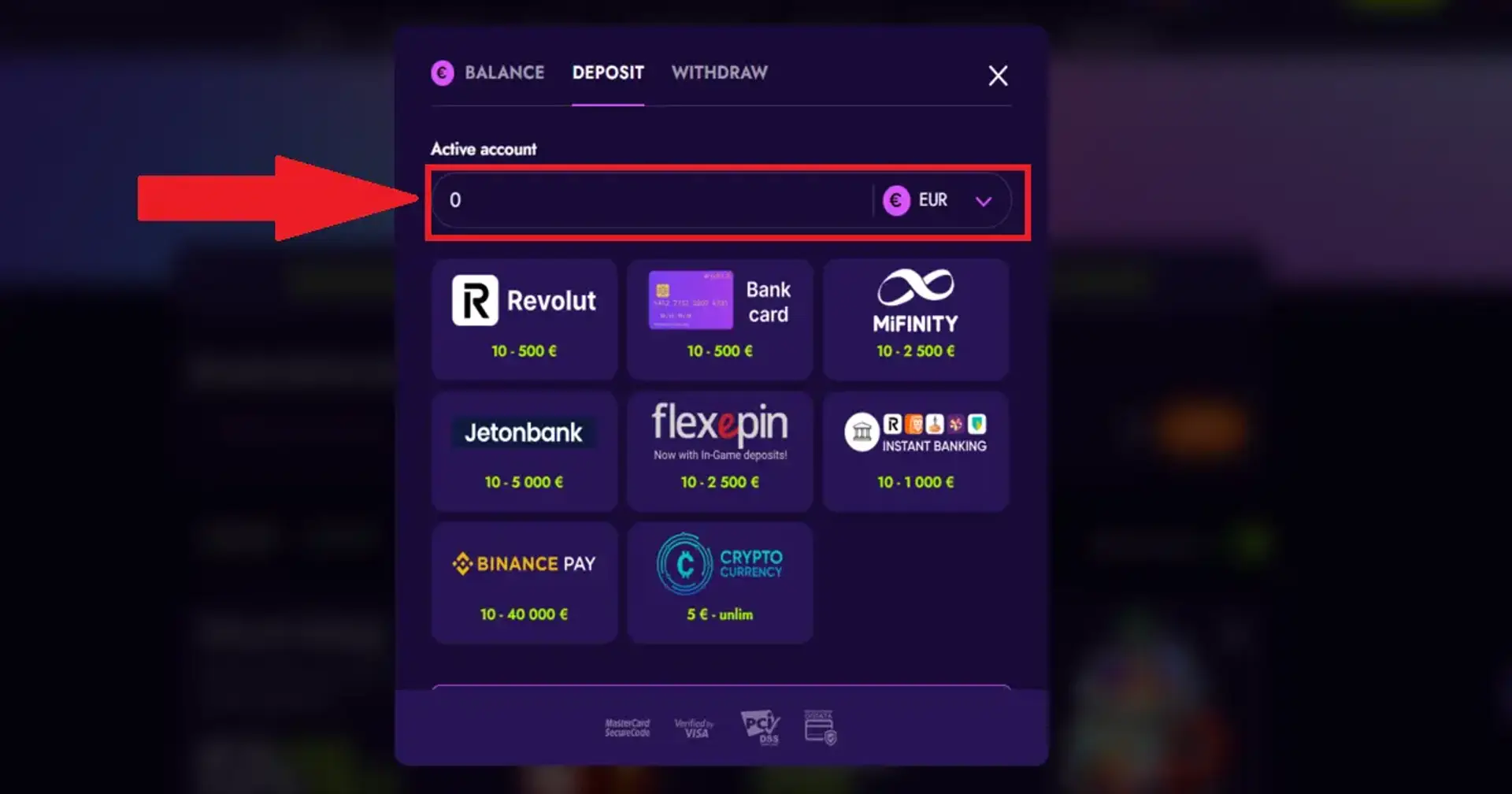The width and height of the screenshot is (1512, 794).
Task: Click the secure card shield icon
Action: 820,727
